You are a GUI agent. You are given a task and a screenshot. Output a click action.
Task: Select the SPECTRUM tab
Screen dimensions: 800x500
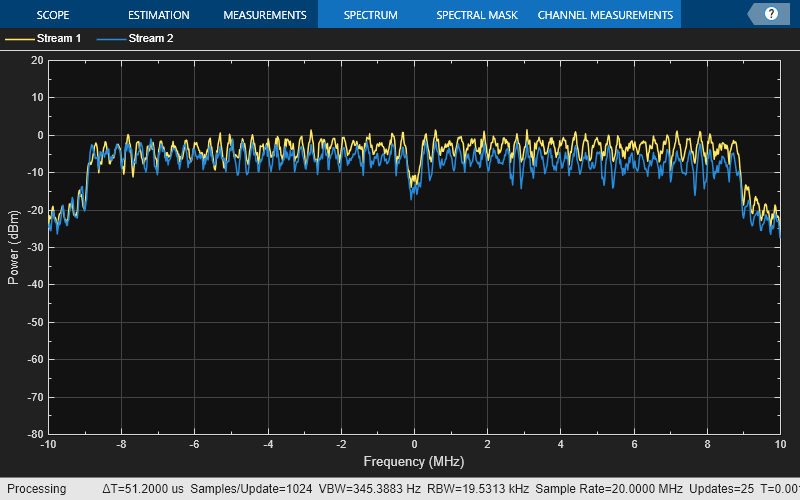point(370,15)
